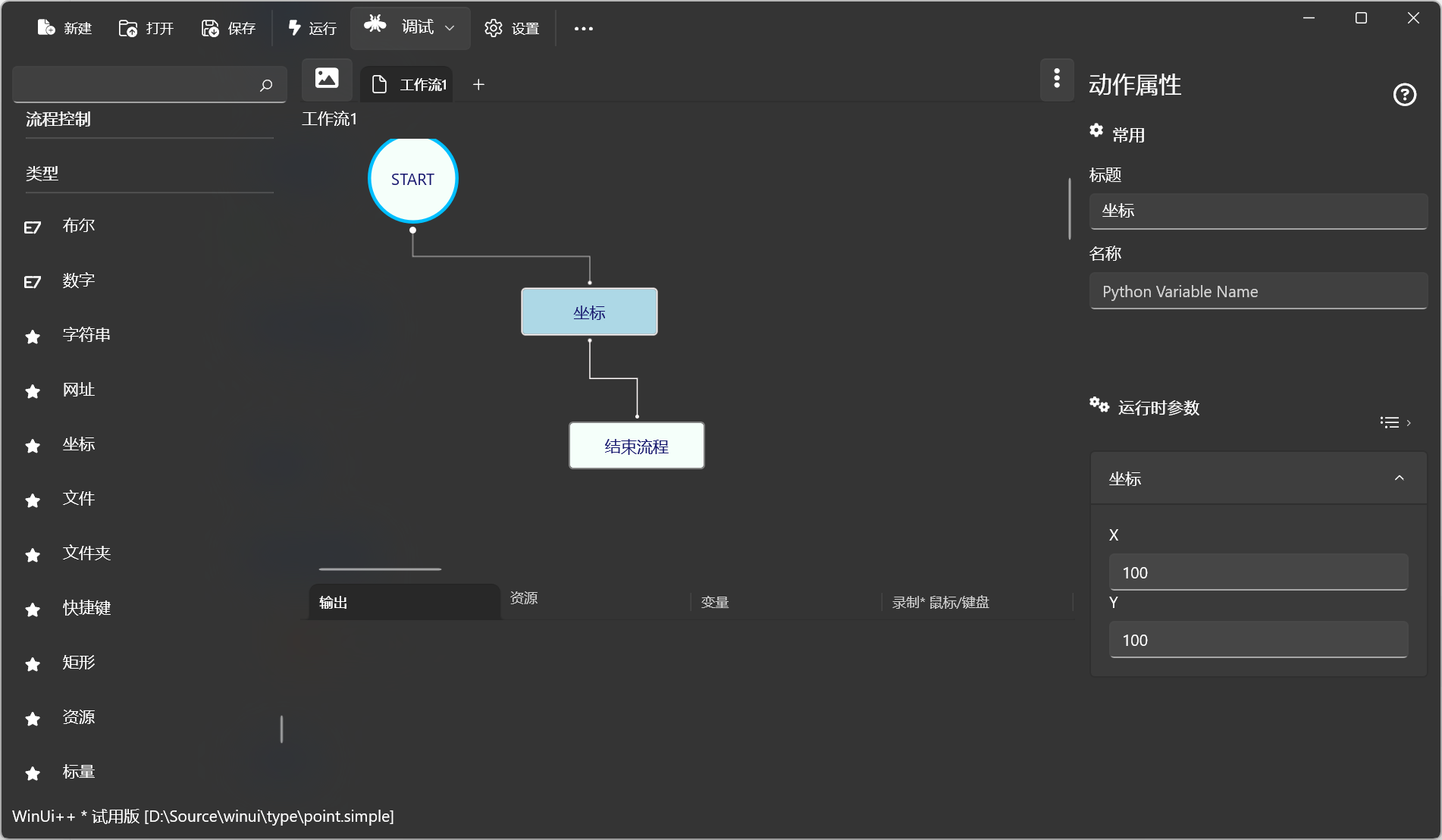
Task: Add a new workflow tab
Action: click(478, 85)
